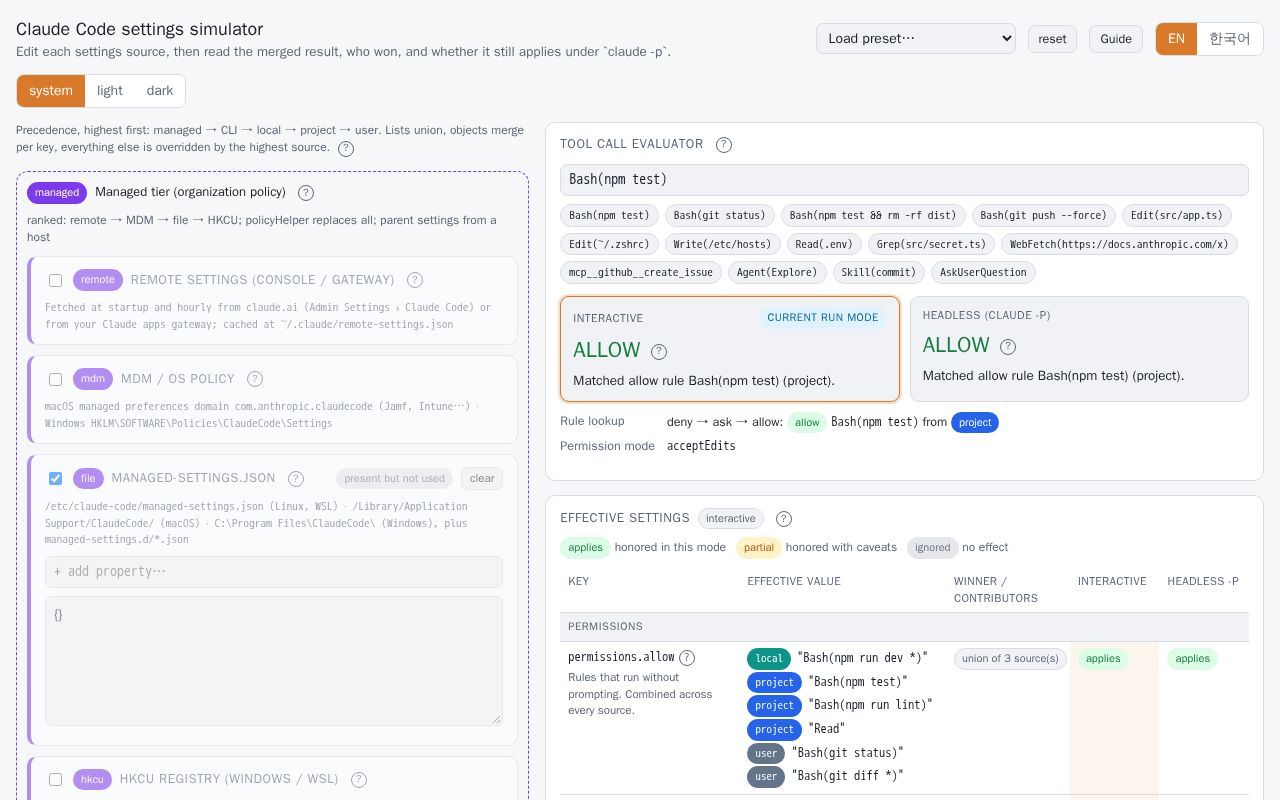Click the 'union of 3 source(s)' badge
The height and width of the screenshot is (800, 1280).
click(1010, 658)
